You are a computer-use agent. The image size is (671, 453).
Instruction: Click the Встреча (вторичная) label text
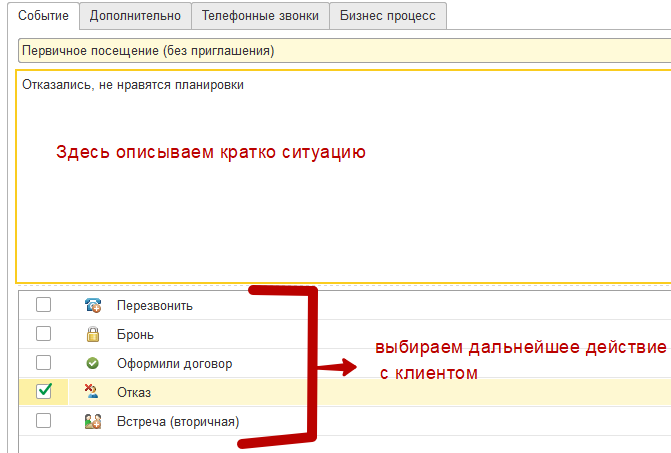pyautogui.click(x=178, y=421)
